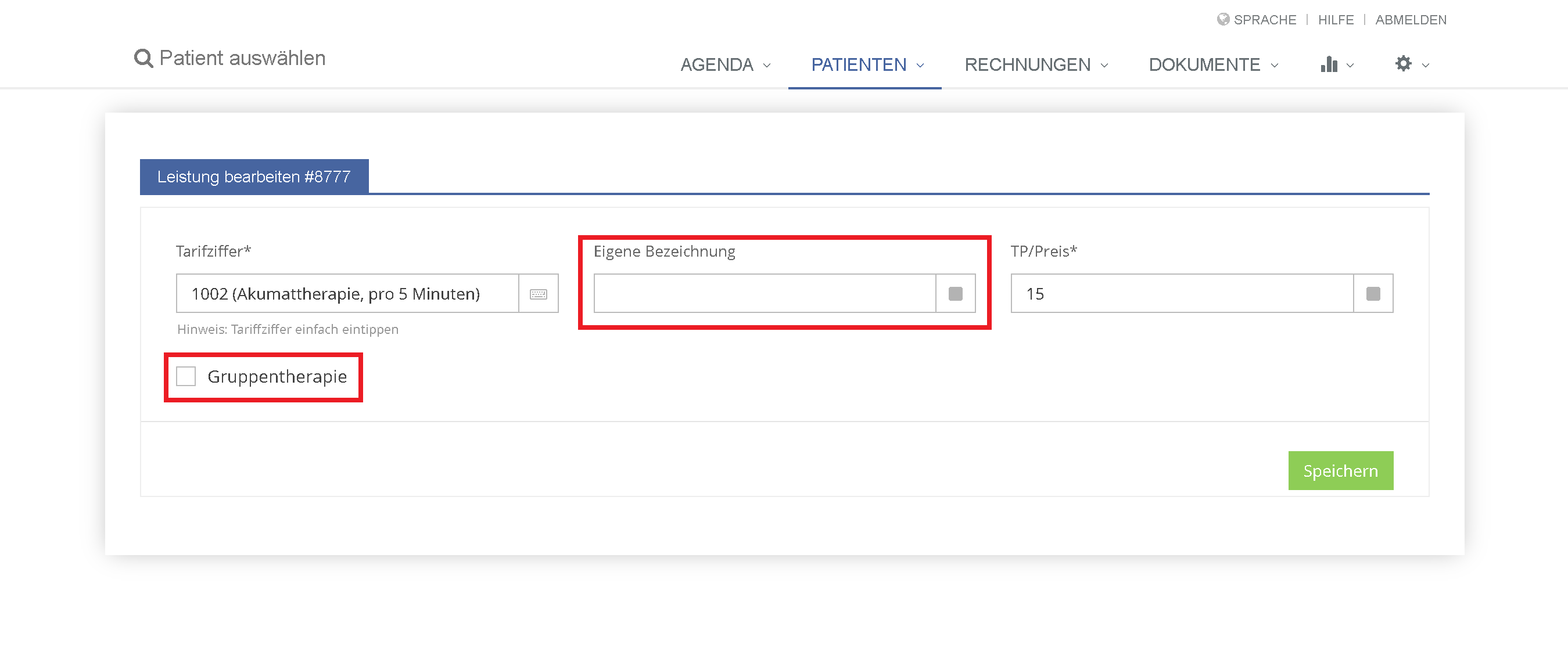Click the keyboard icon in Tarifziffer field

(x=538, y=294)
